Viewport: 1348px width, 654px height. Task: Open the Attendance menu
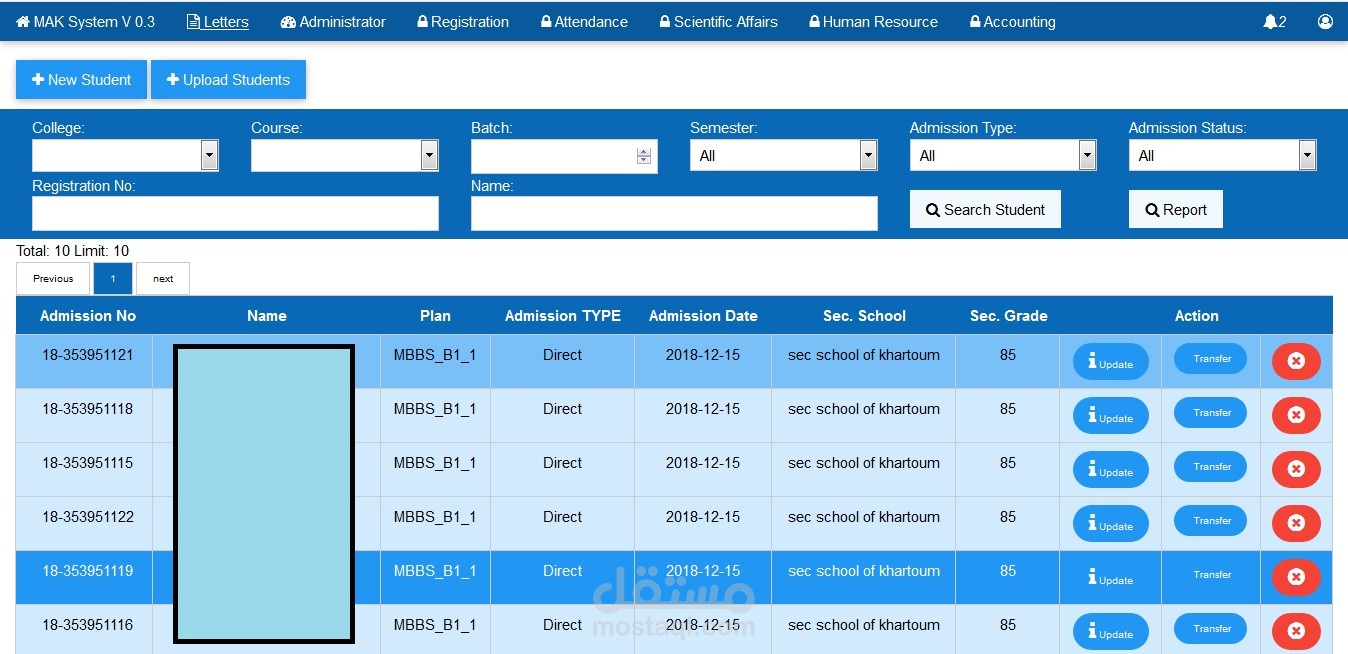click(584, 21)
